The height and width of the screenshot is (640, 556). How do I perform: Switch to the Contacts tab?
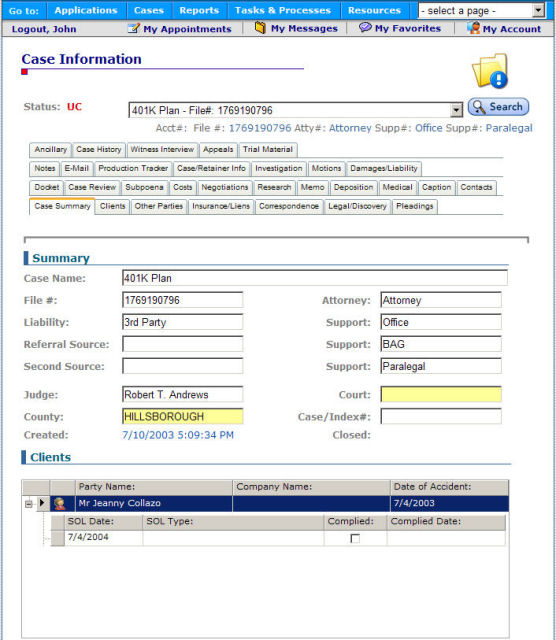pos(476,187)
